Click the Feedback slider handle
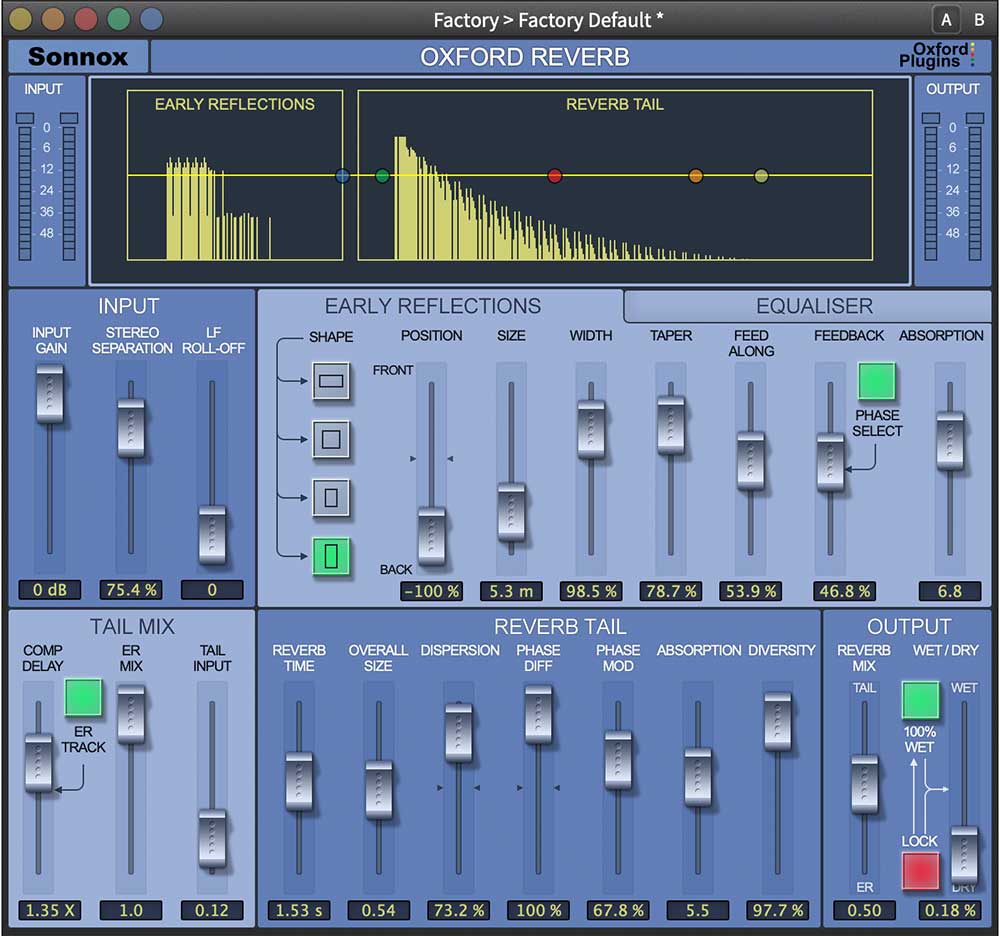 [x=830, y=463]
